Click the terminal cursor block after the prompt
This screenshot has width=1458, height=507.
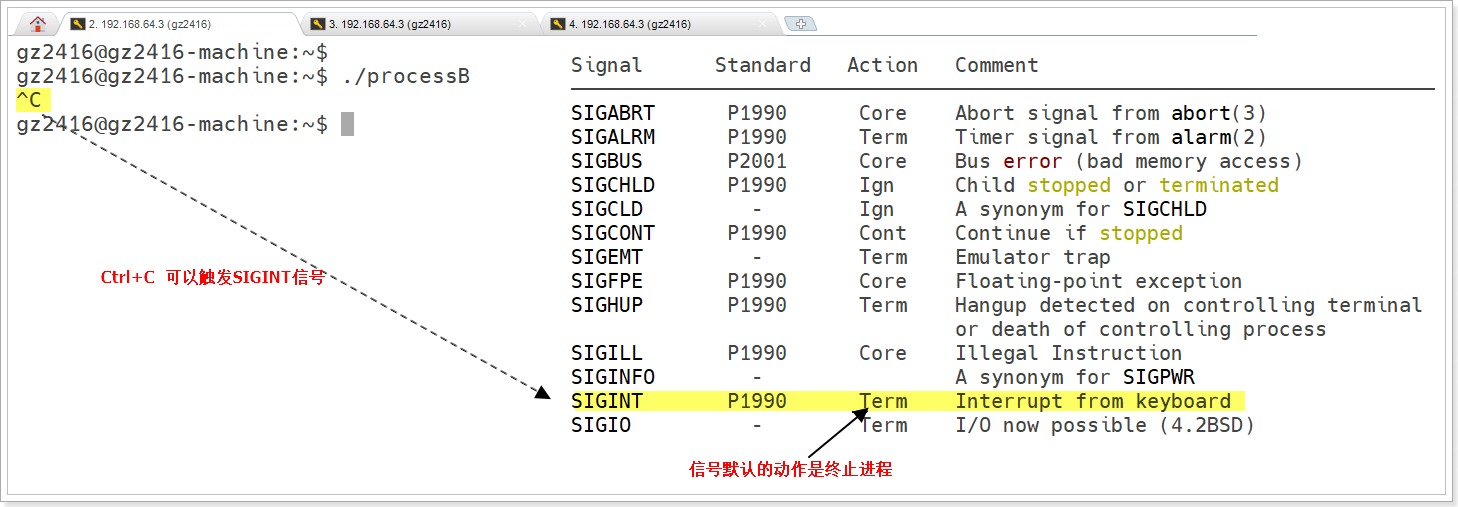coord(347,124)
